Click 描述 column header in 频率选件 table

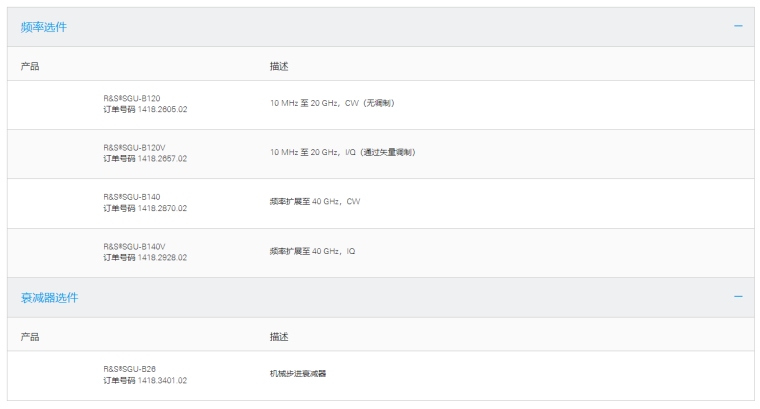coord(279,66)
